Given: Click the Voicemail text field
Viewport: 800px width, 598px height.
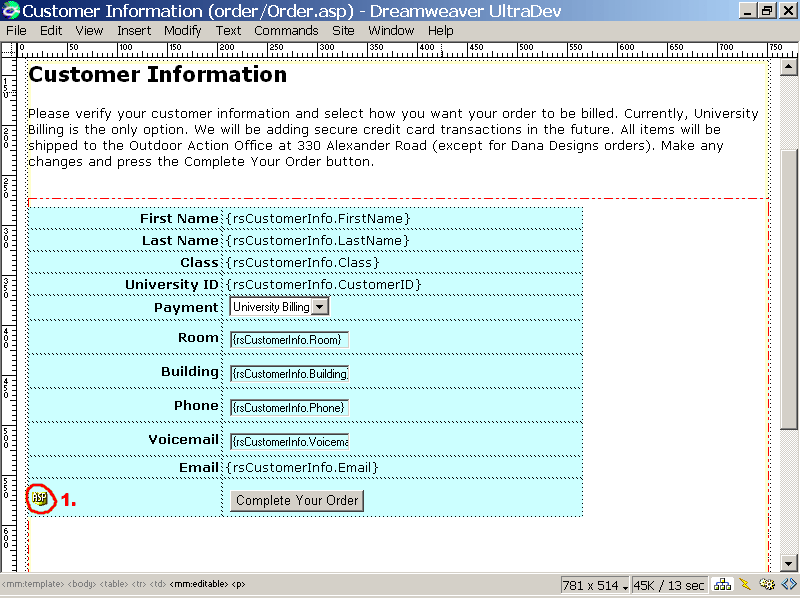Looking at the screenshot, I should (x=289, y=442).
